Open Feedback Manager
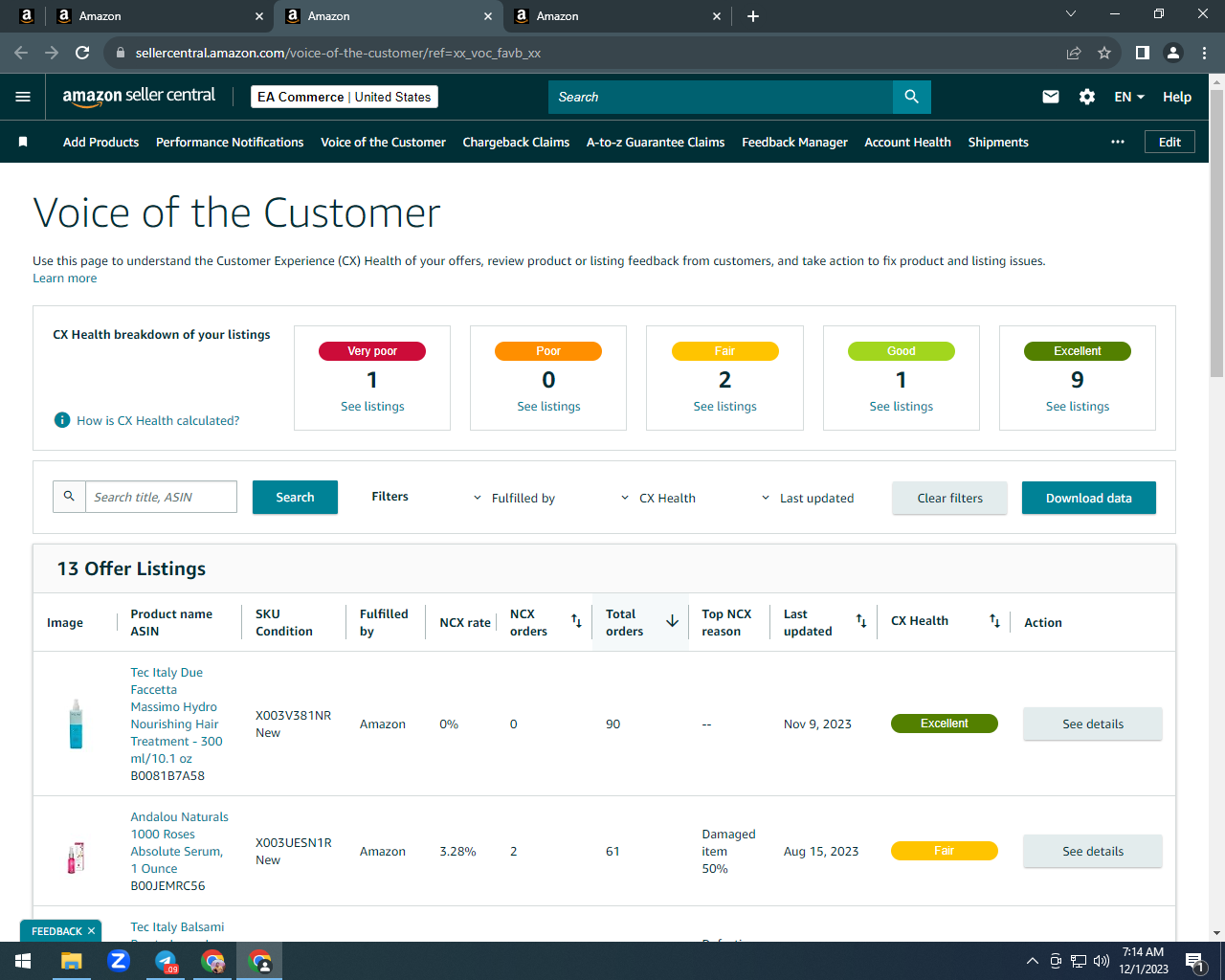Image resolution: width=1225 pixels, height=980 pixels. click(x=794, y=142)
